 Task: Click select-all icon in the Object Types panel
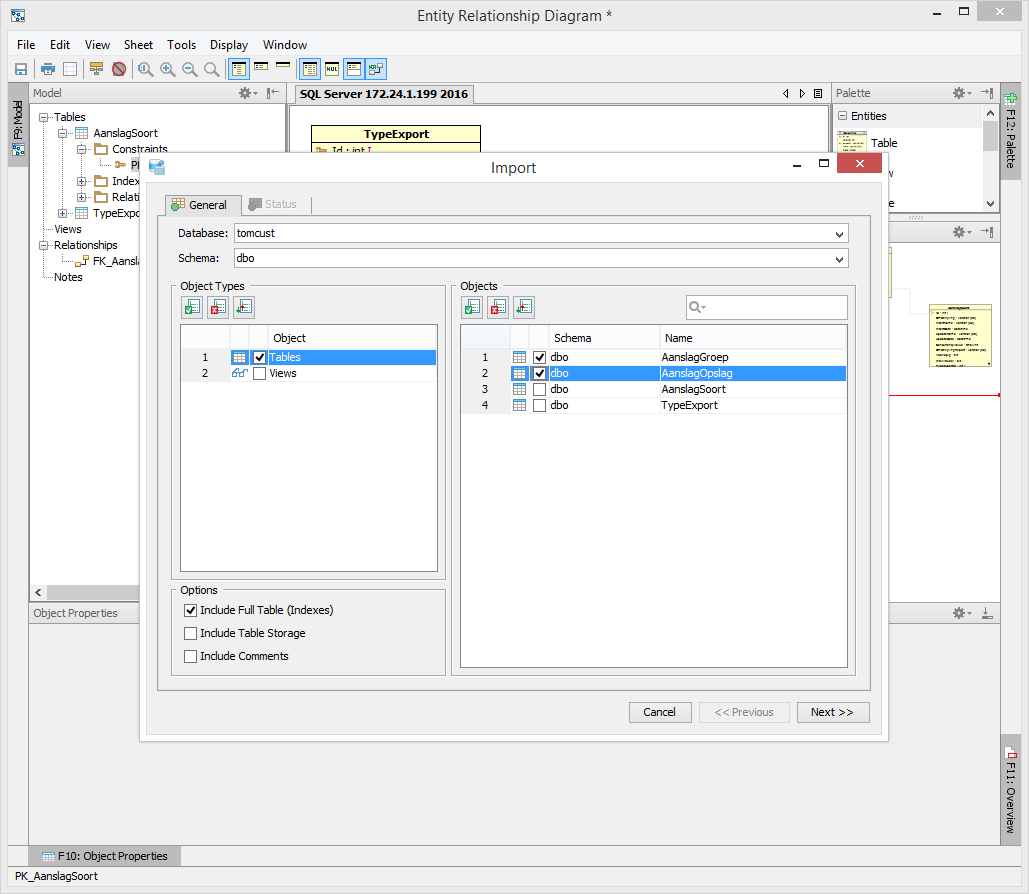click(192, 308)
